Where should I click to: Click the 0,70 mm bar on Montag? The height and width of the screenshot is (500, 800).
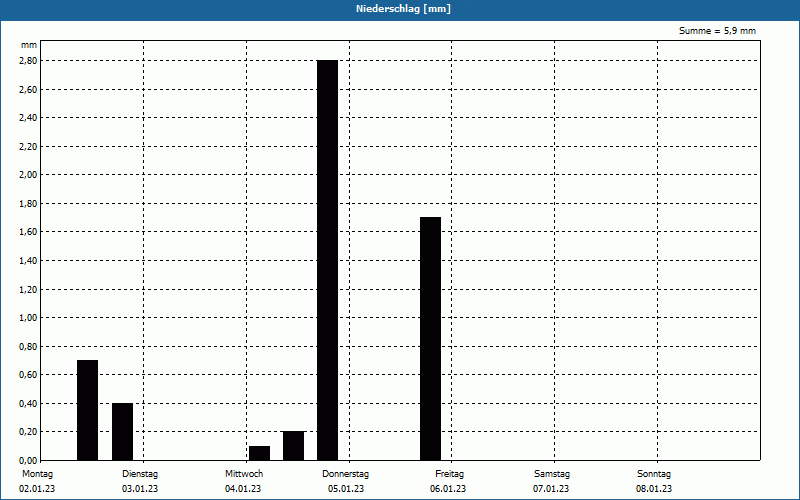[x=87, y=410]
